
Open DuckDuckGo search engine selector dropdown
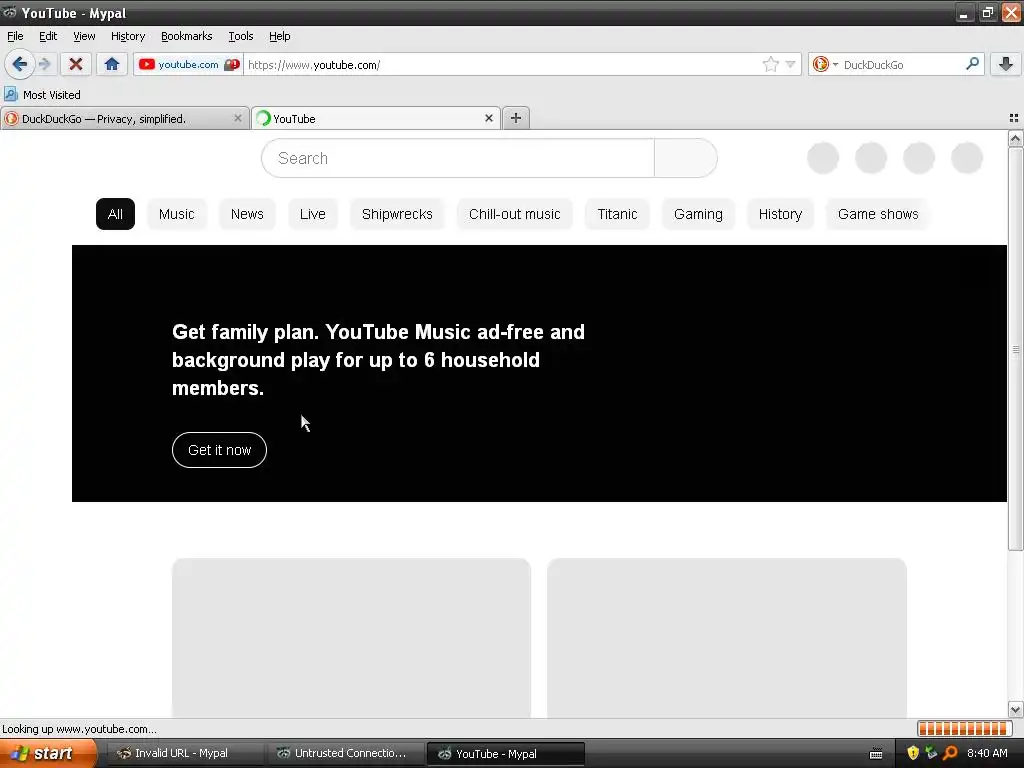[x=825, y=64]
